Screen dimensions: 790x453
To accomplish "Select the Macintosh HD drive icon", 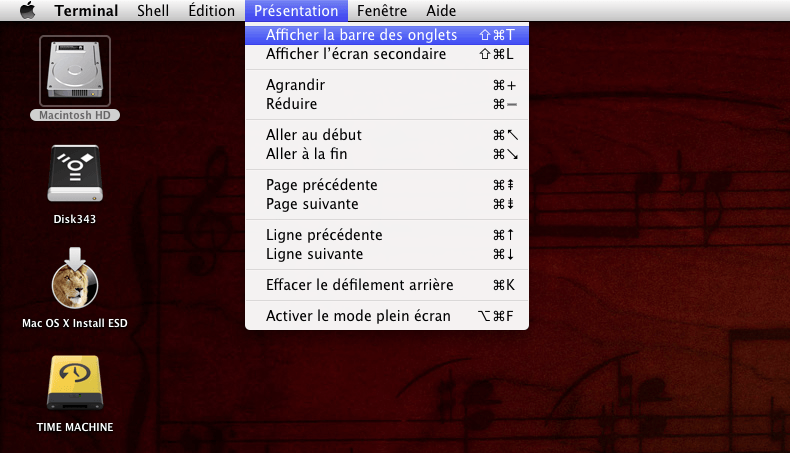I will (x=75, y=71).
